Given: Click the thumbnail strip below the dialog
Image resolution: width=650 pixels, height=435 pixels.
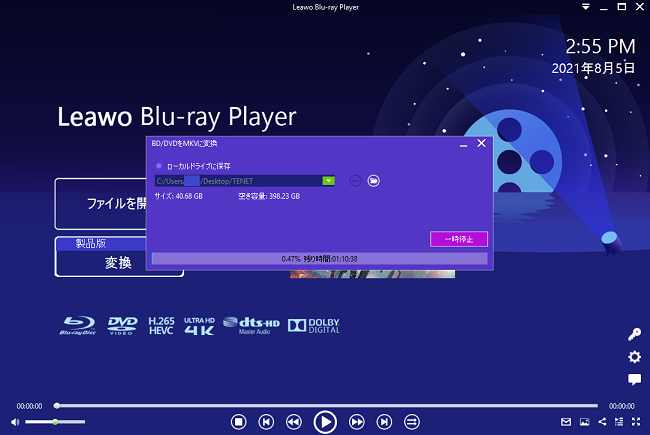Looking at the screenshot, I should (372, 274).
